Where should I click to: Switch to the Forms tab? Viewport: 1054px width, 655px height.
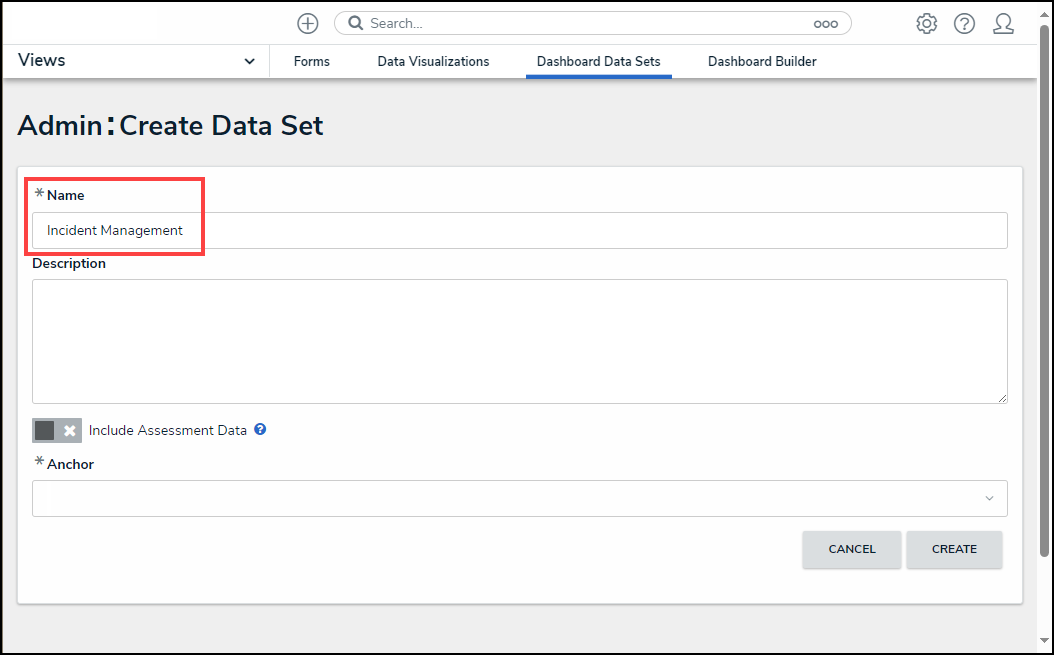point(312,62)
